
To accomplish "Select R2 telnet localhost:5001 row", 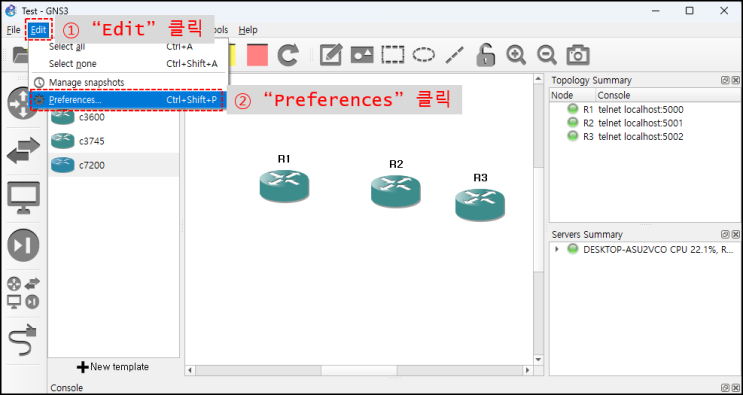I will [644, 123].
